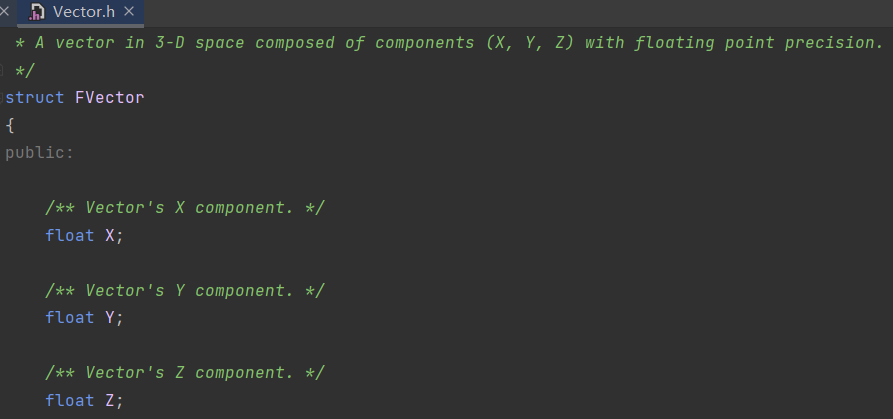Viewport: 893px width, 419px height.
Task: Click the float keyword before Z
Action: [70, 401]
